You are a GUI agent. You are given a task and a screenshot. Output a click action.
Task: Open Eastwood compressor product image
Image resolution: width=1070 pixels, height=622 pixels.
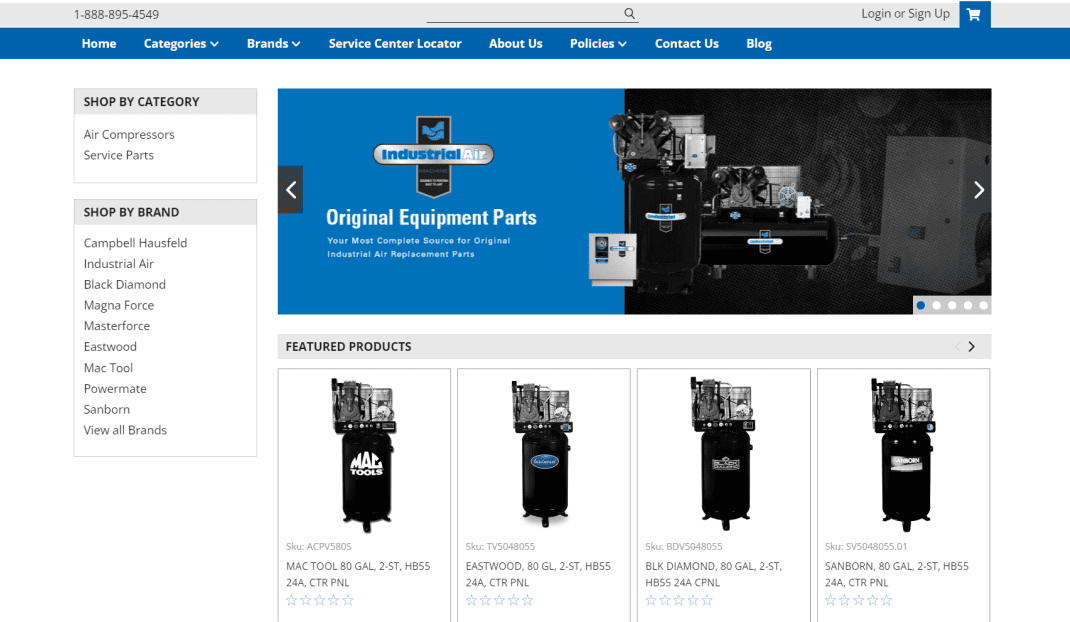(544, 455)
